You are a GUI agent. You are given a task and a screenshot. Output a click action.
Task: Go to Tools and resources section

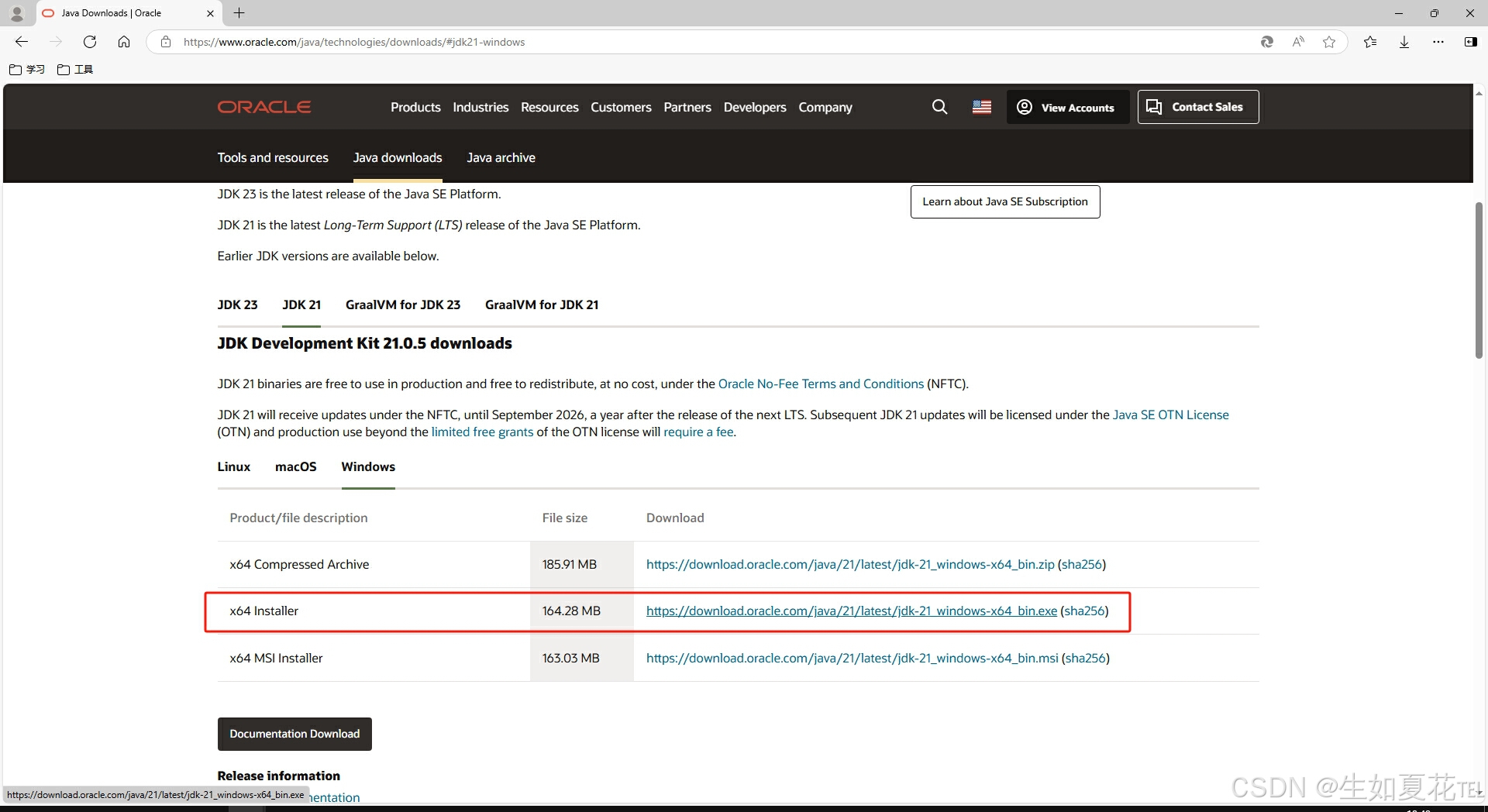pos(273,157)
